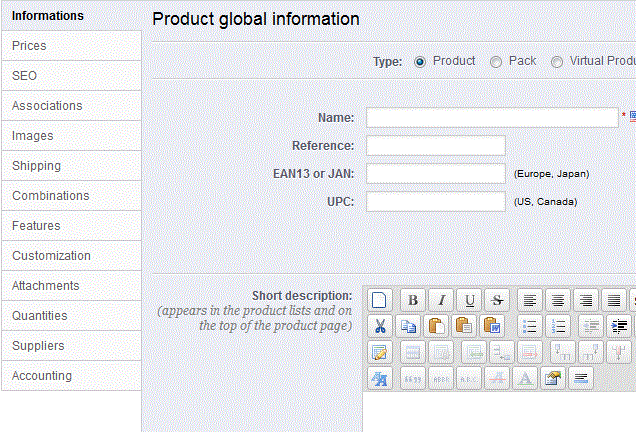Insert a numbered list

[x=558, y=326]
